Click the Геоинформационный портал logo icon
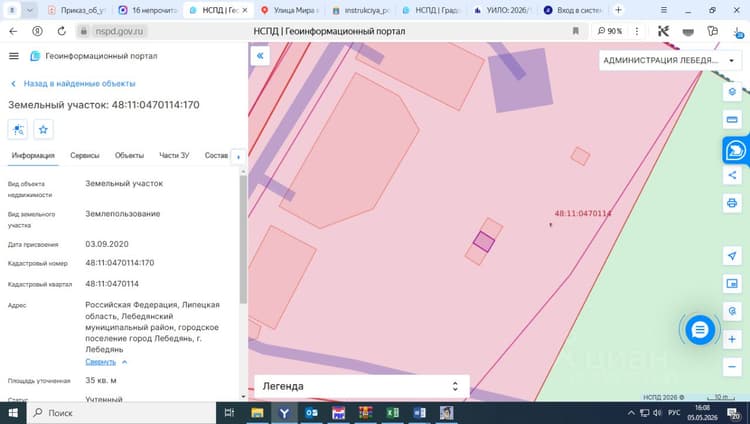The width and height of the screenshot is (750, 424). point(35,56)
